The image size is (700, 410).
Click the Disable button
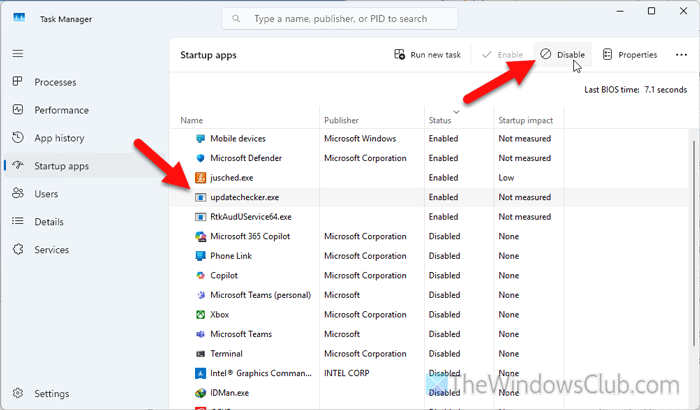pyautogui.click(x=562, y=54)
